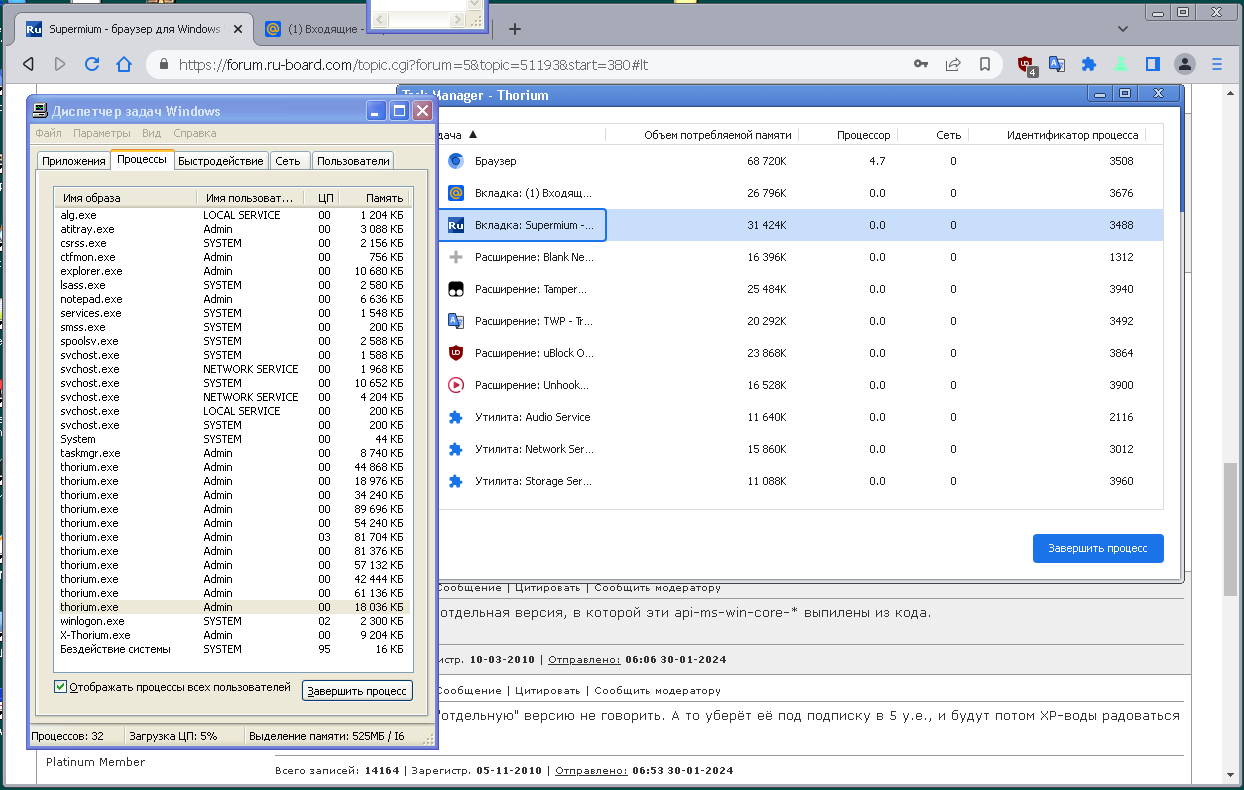Image resolution: width=1244 pixels, height=790 pixels.
Task: Select Расширение: uBlock O… shield icon
Action: (456, 353)
